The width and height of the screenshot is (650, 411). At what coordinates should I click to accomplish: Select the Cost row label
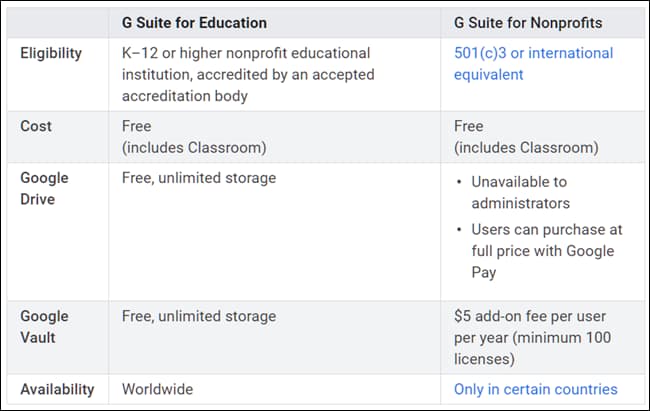pos(37,126)
